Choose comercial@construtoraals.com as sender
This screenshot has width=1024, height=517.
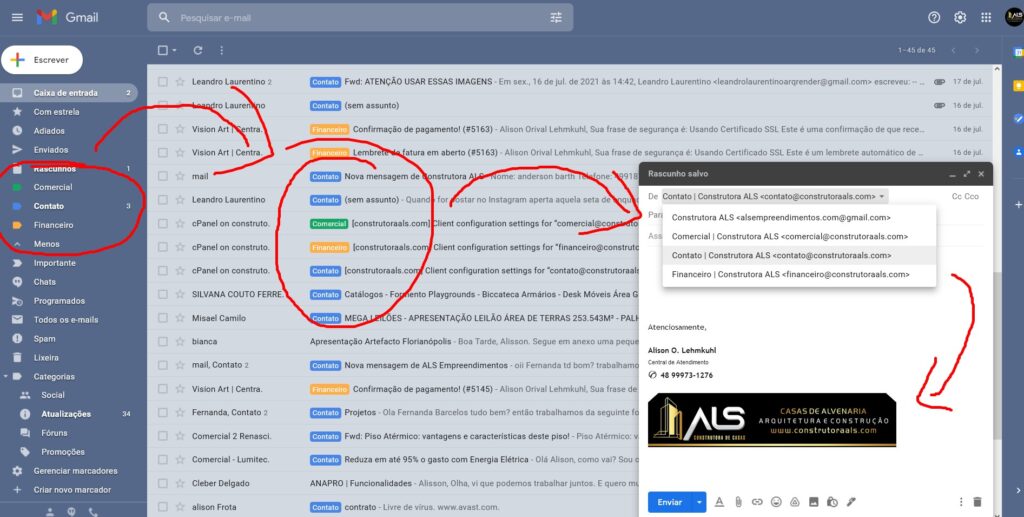click(x=799, y=236)
